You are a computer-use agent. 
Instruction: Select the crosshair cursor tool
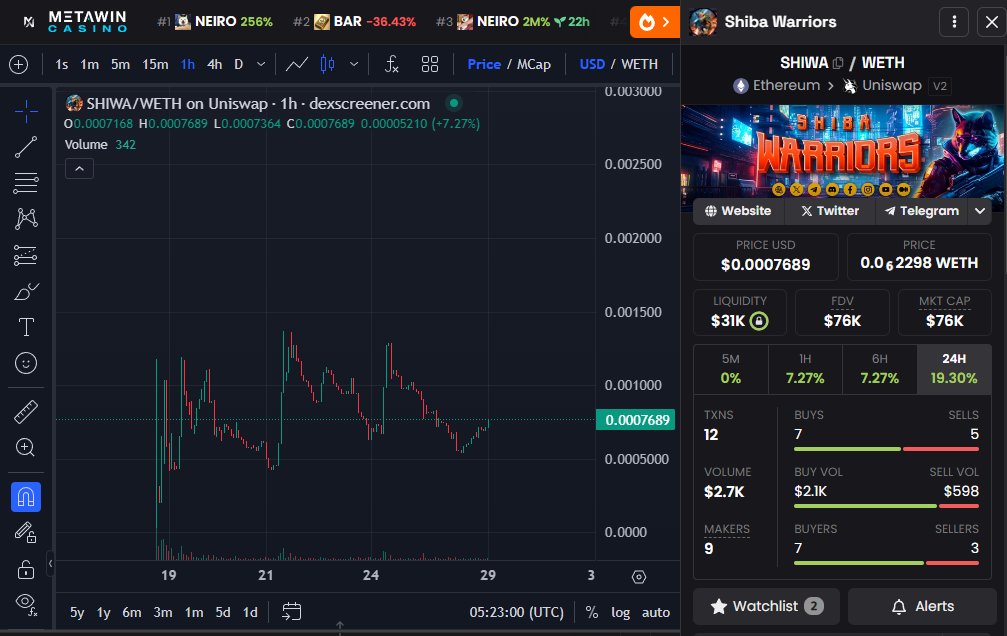[x=26, y=111]
